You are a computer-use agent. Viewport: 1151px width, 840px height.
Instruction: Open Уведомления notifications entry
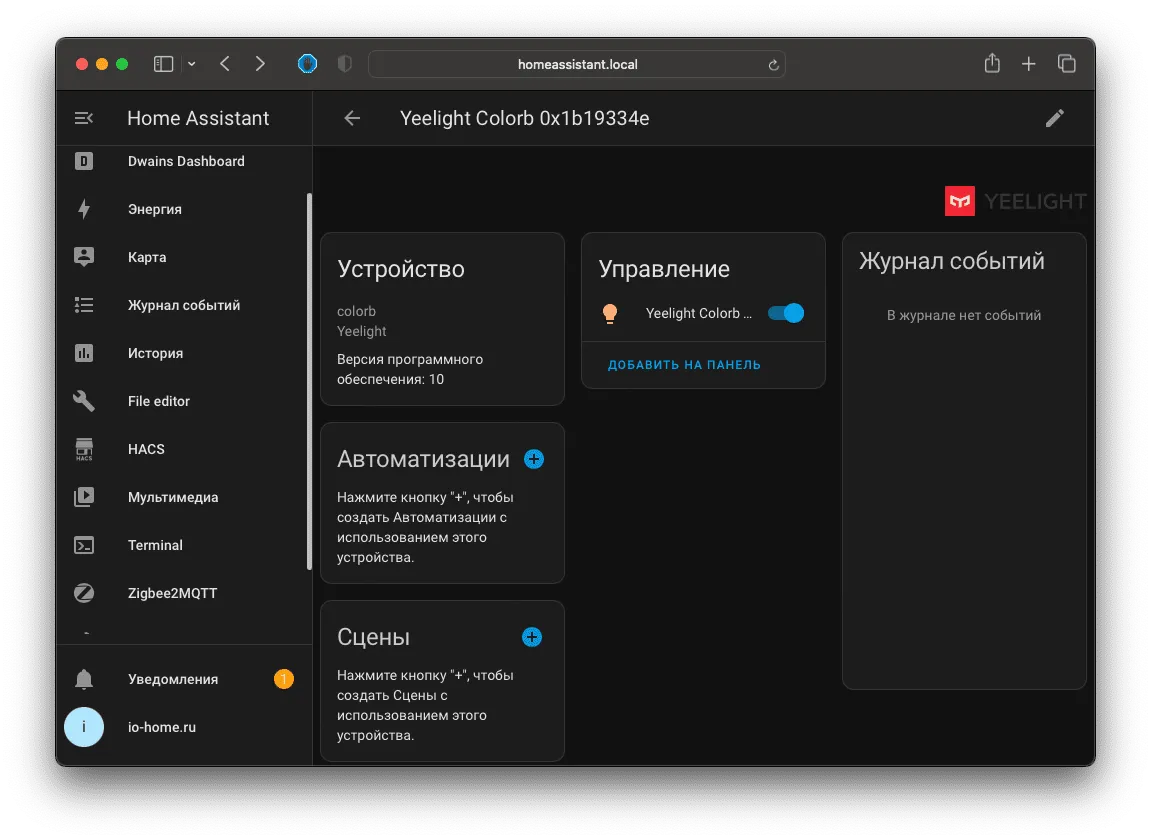pos(183,679)
